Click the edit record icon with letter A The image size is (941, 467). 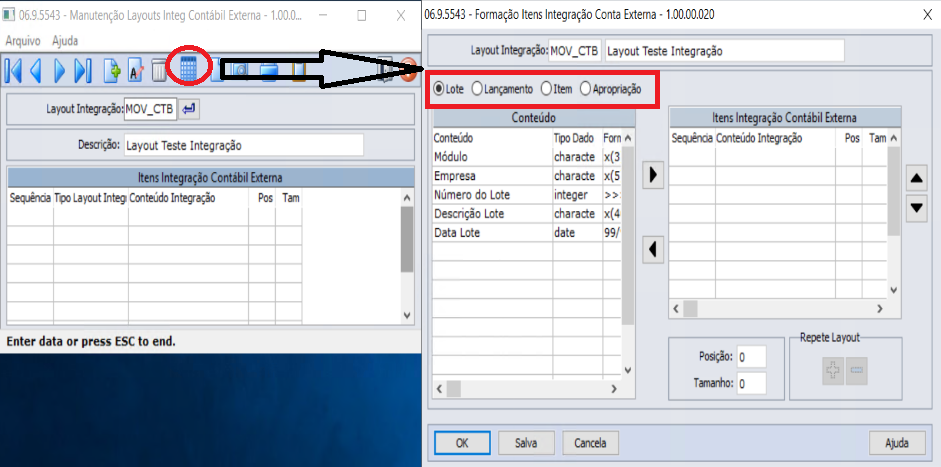[x=136, y=70]
